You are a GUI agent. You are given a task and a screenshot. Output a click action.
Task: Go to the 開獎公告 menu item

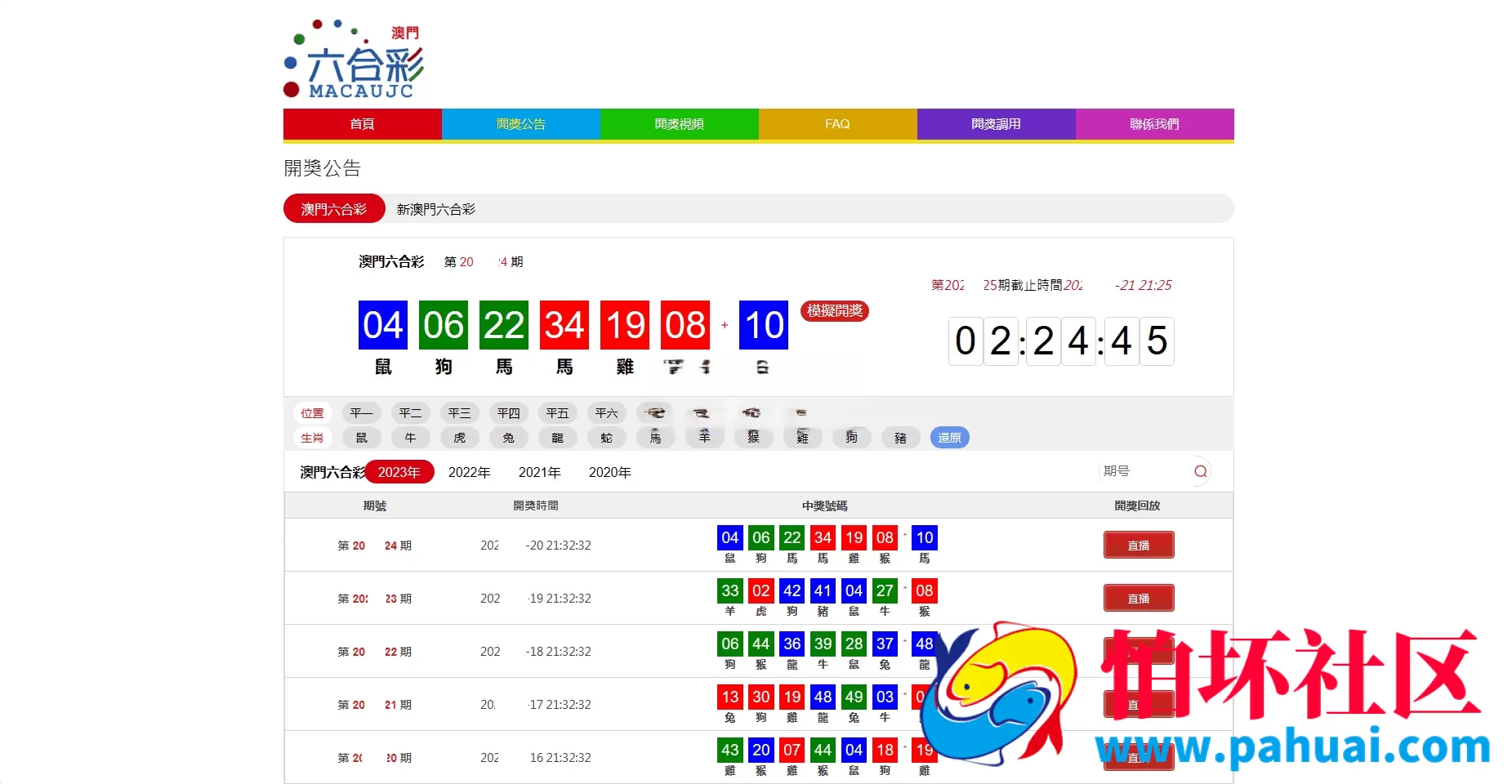coord(521,124)
